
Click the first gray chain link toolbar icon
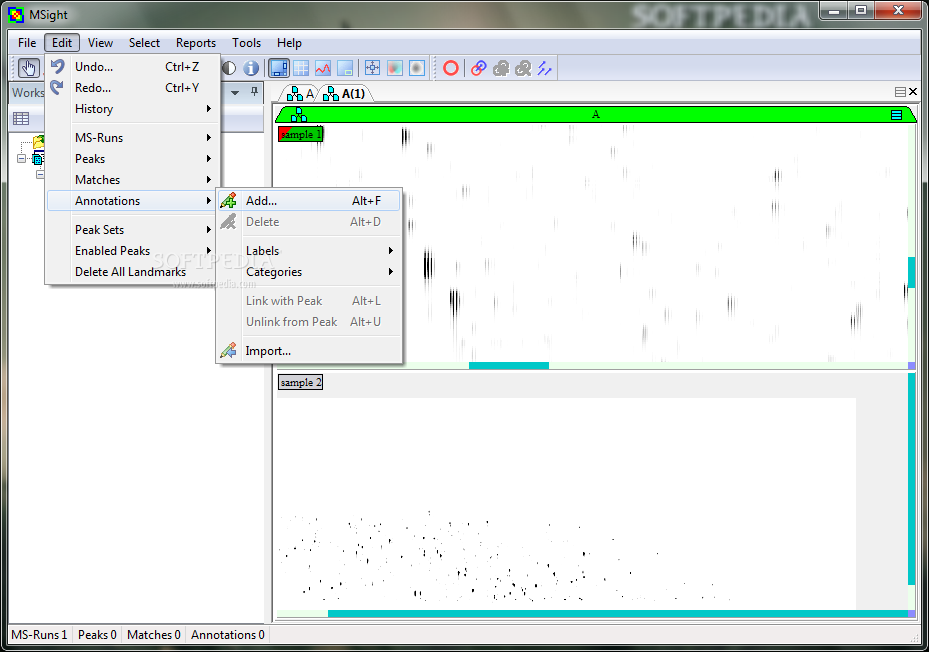point(501,68)
